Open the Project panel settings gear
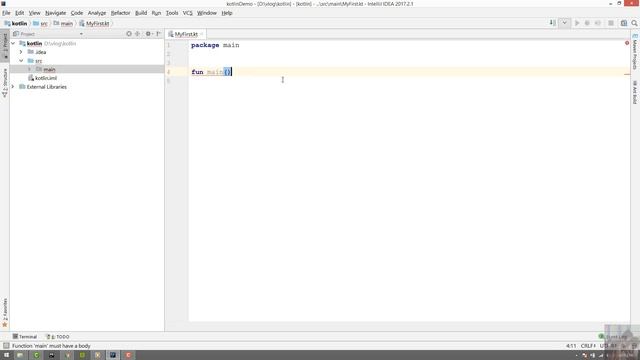The image size is (640, 360). (x=149, y=34)
